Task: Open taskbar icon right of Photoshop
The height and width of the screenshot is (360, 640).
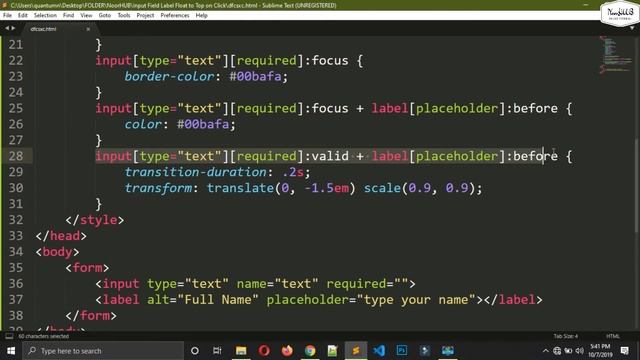Action: [x=424, y=351]
